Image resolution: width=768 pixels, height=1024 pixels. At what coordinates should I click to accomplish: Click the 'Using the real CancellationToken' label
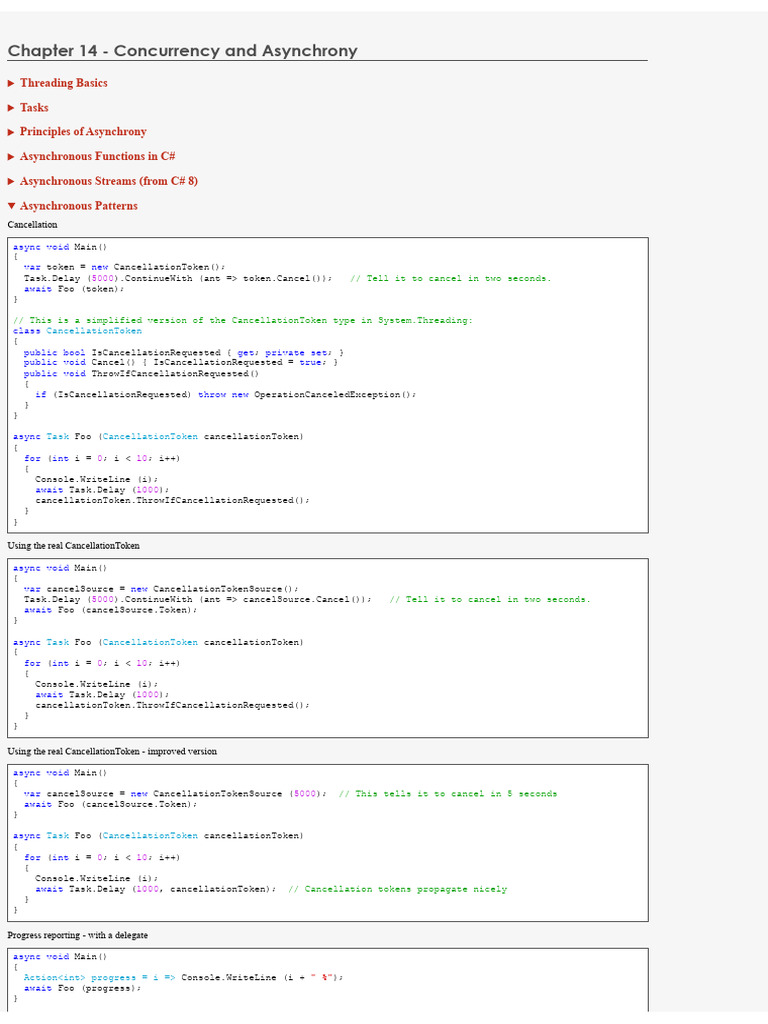74,546
